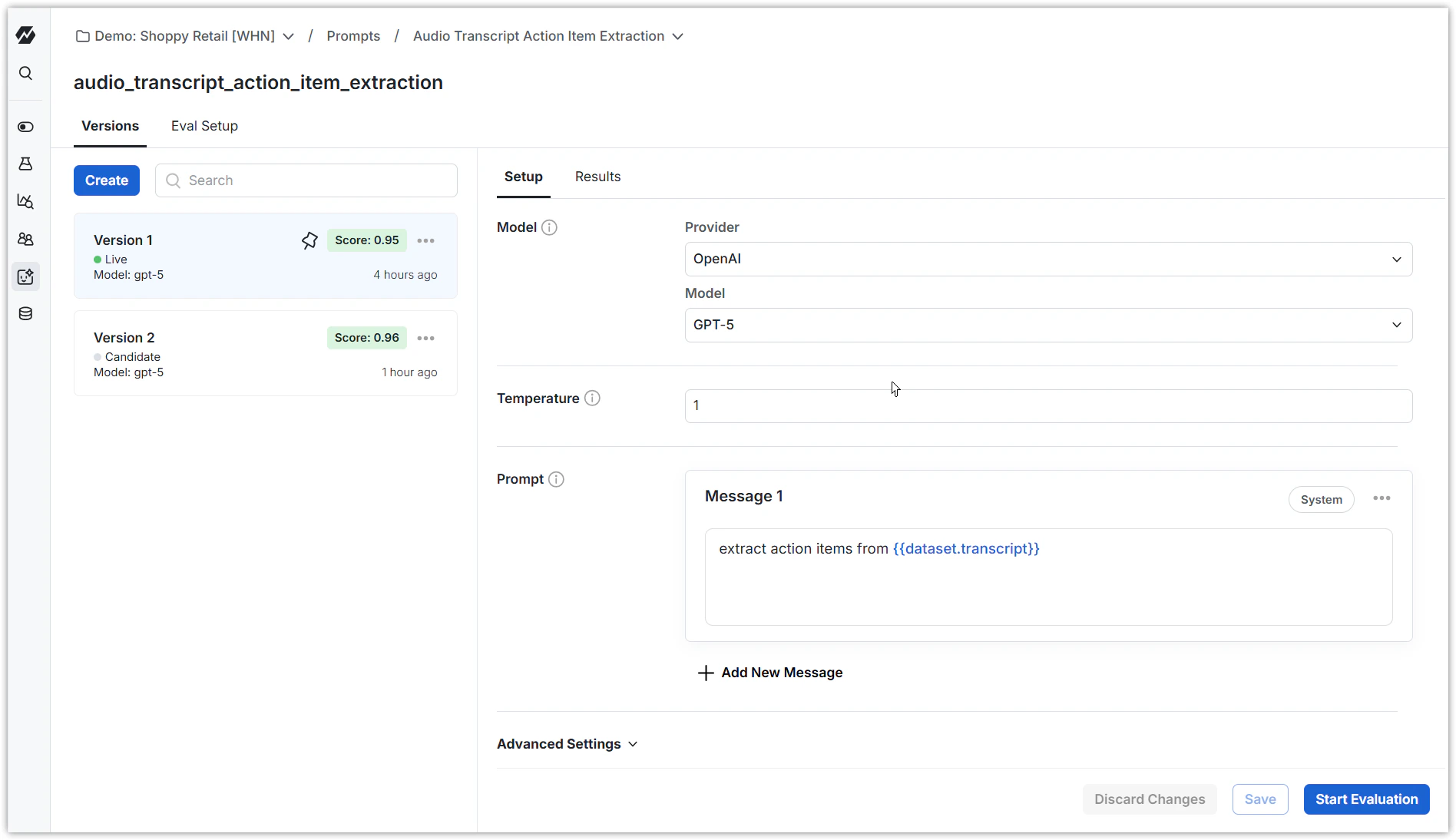Screen dimensions: 1456x840
Task: Switch to the Versions tab
Action: pyautogui.click(x=110, y=126)
